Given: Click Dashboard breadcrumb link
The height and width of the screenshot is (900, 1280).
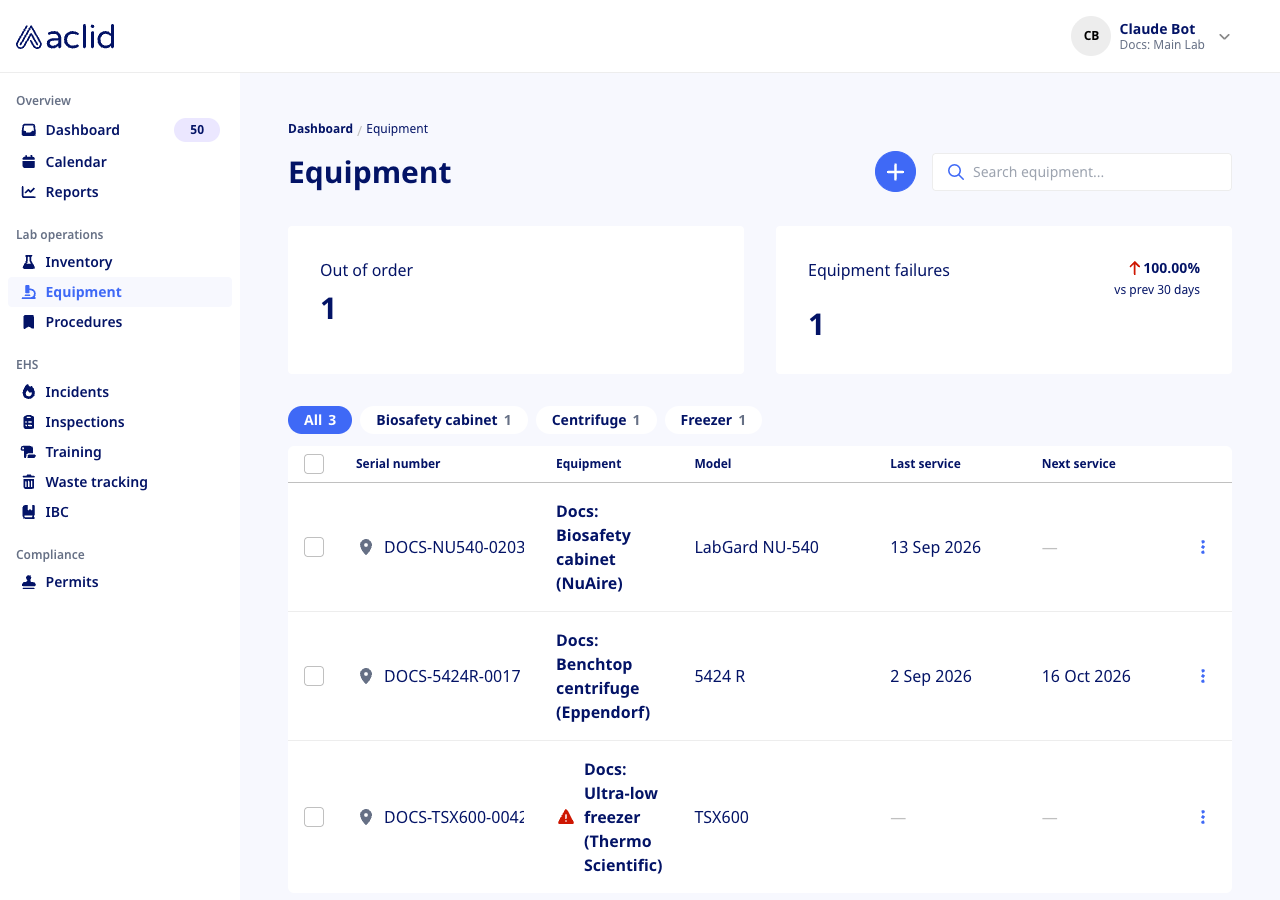Looking at the screenshot, I should 320,129.
